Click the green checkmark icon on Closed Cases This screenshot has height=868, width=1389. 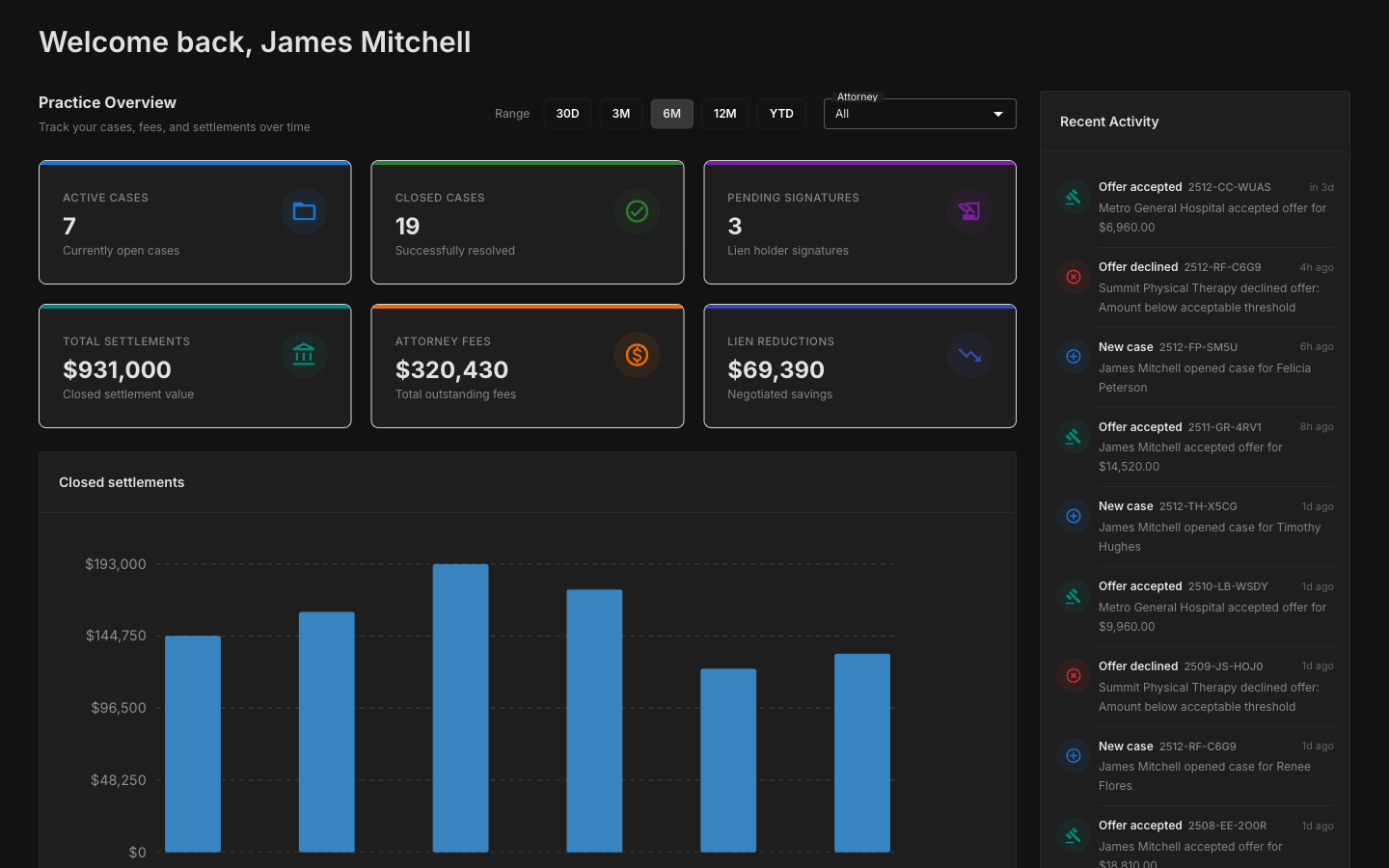click(637, 211)
